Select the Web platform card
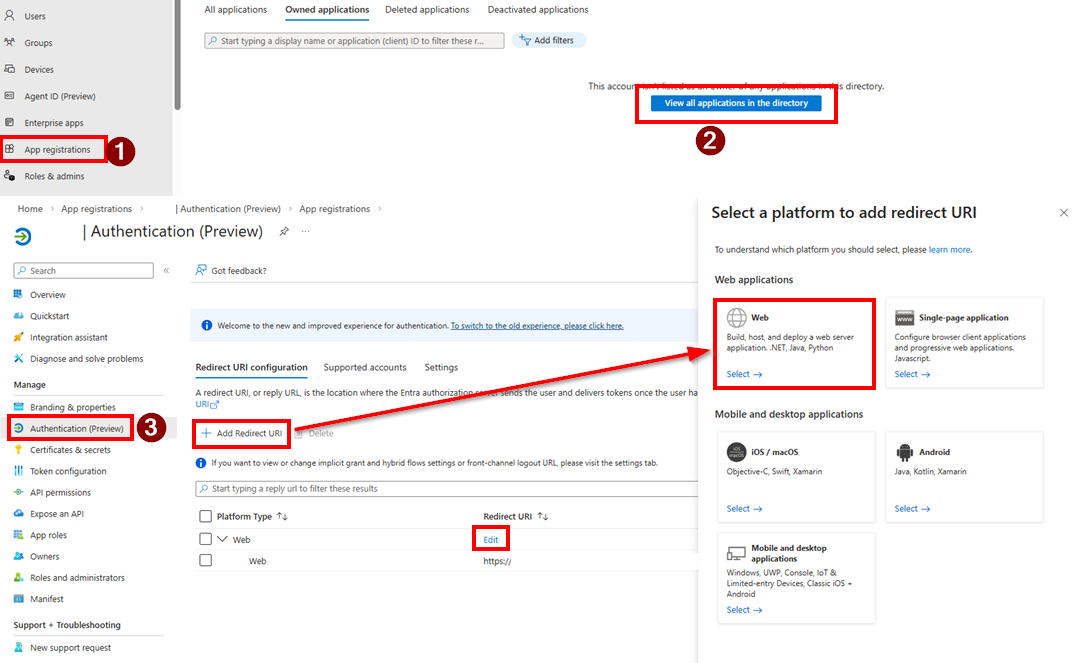Screen dimensions: 1075x663 coord(795,343)
